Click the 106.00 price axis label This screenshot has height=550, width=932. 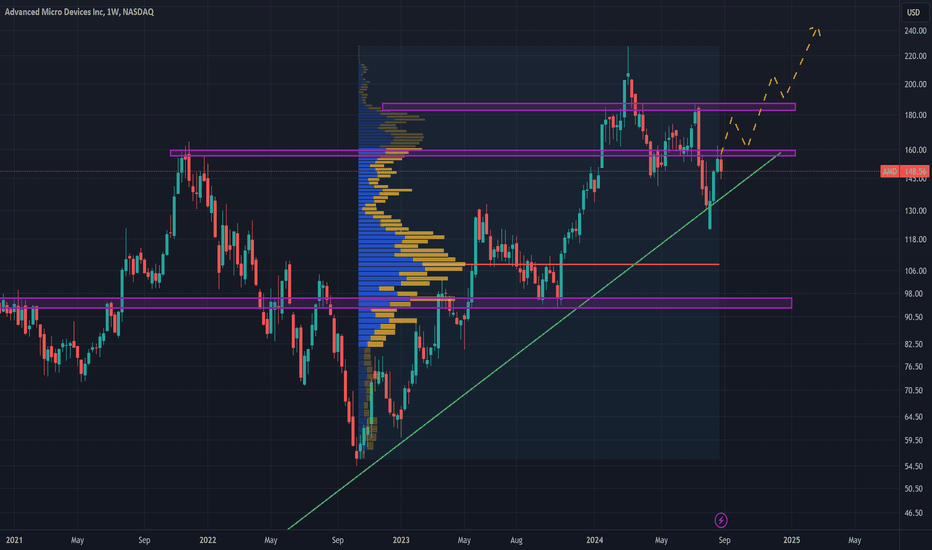[915, 271]
